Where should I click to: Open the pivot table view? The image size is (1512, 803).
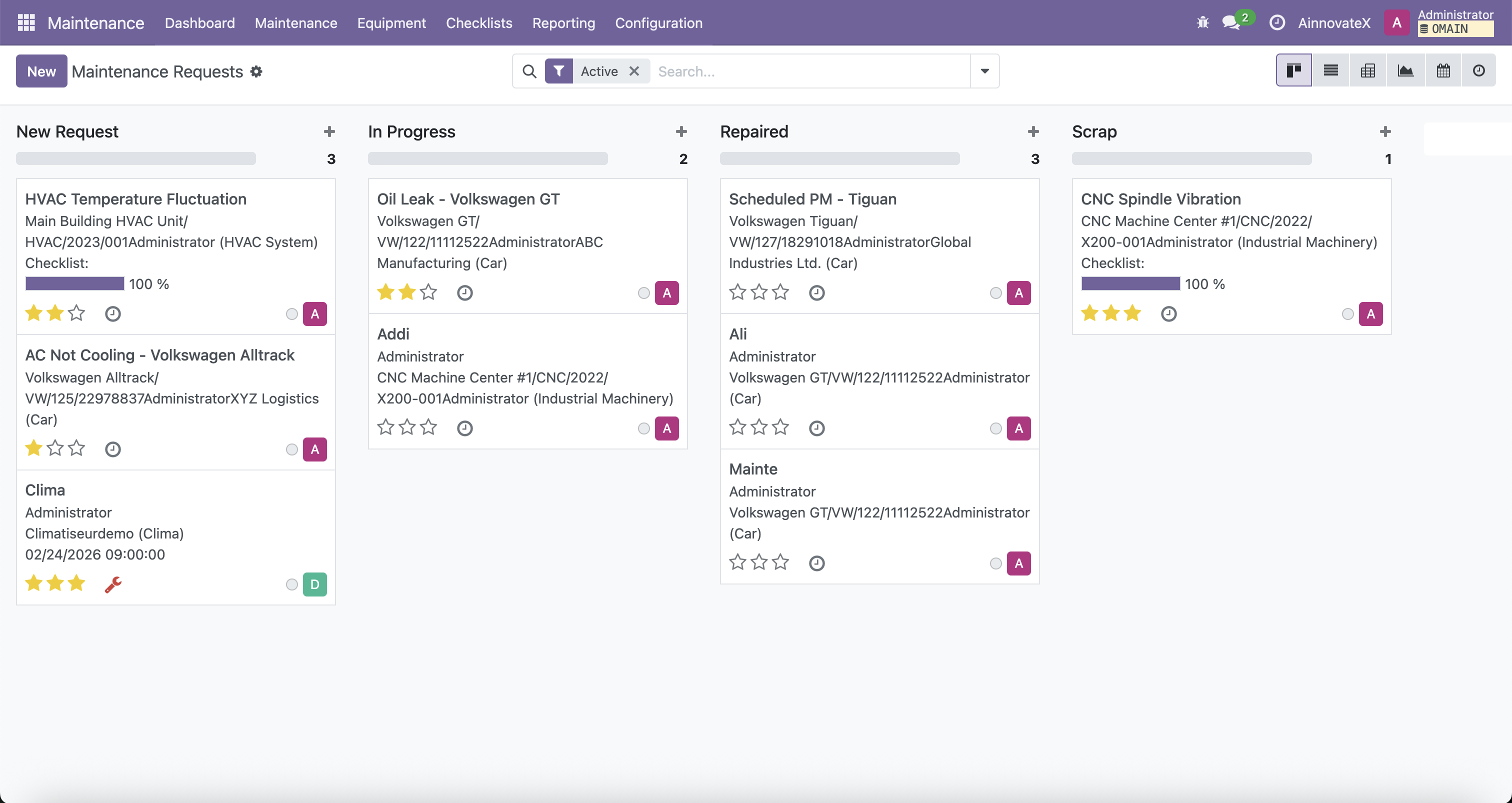coord(1367,71)
